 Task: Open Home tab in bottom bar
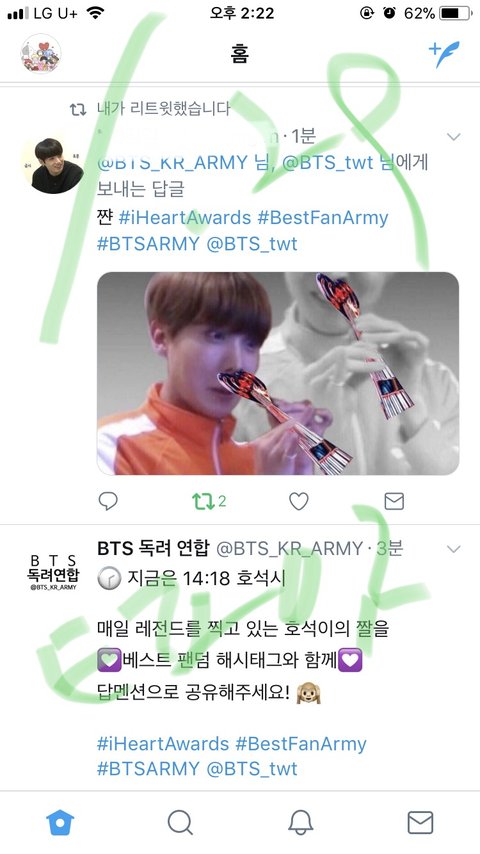point(60,822)
